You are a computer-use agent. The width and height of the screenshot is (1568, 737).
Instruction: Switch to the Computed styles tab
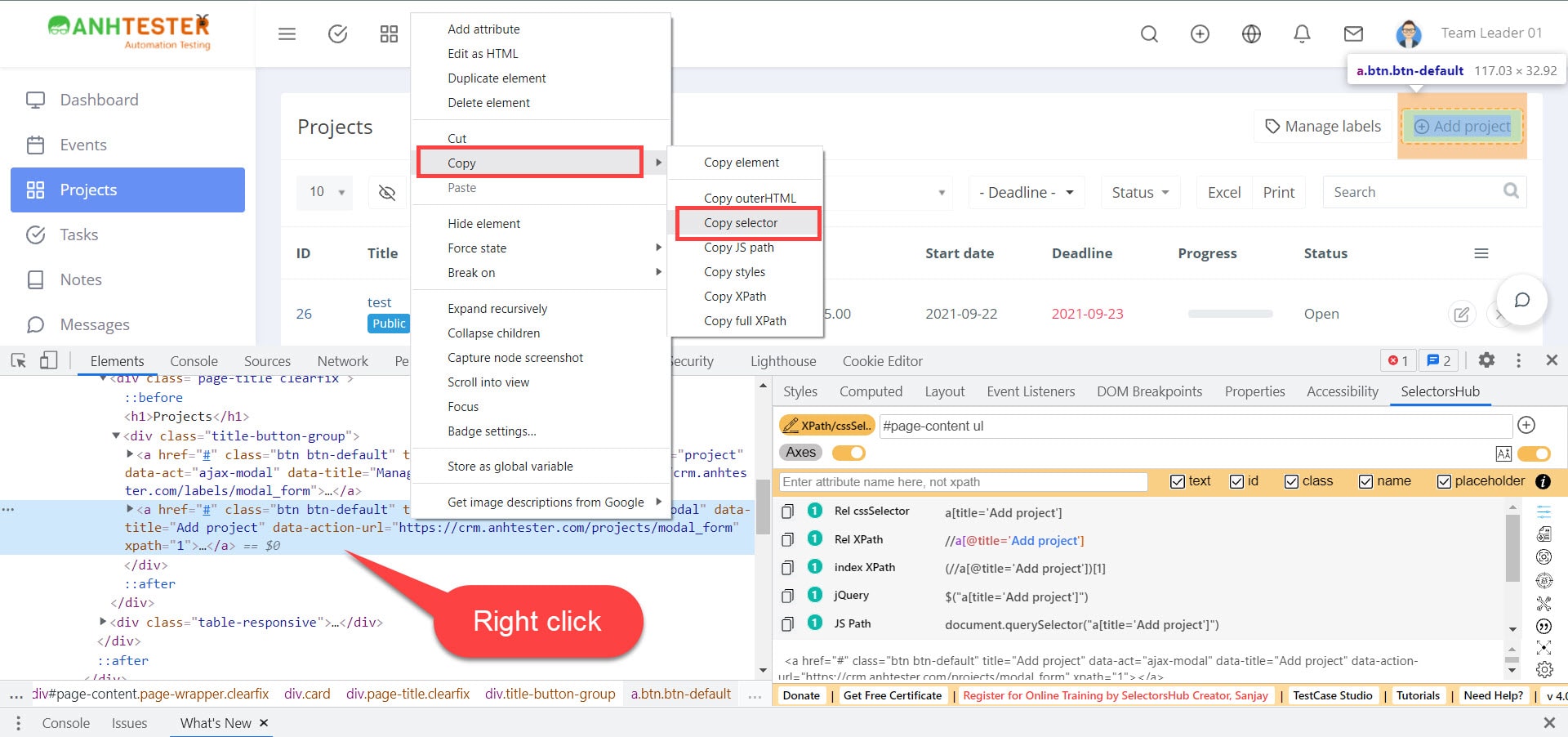871,391
